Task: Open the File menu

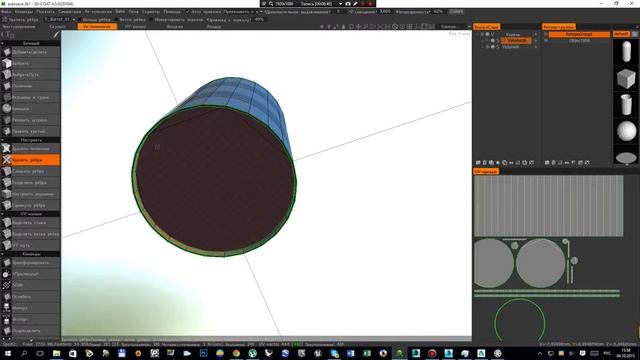Action: 6,12
